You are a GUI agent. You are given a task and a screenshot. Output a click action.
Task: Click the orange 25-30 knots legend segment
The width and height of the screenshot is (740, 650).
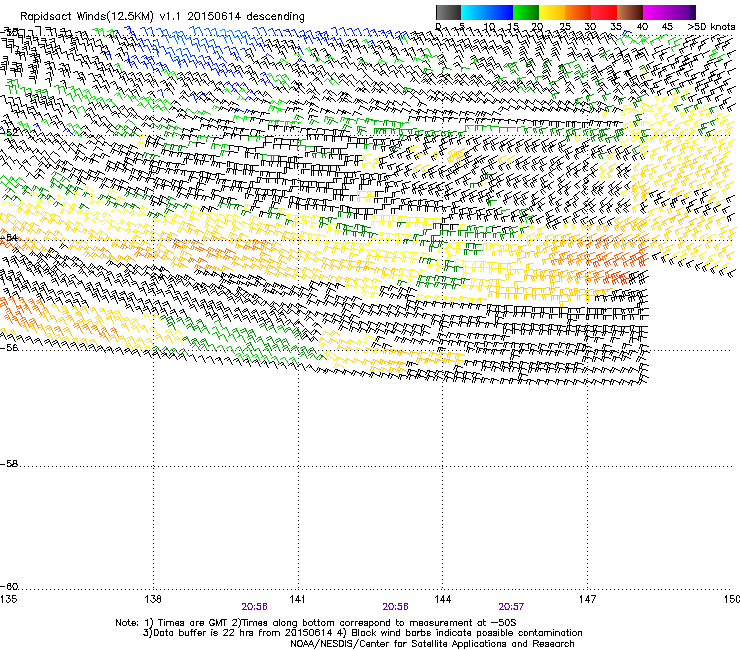[x=578, y=12]
